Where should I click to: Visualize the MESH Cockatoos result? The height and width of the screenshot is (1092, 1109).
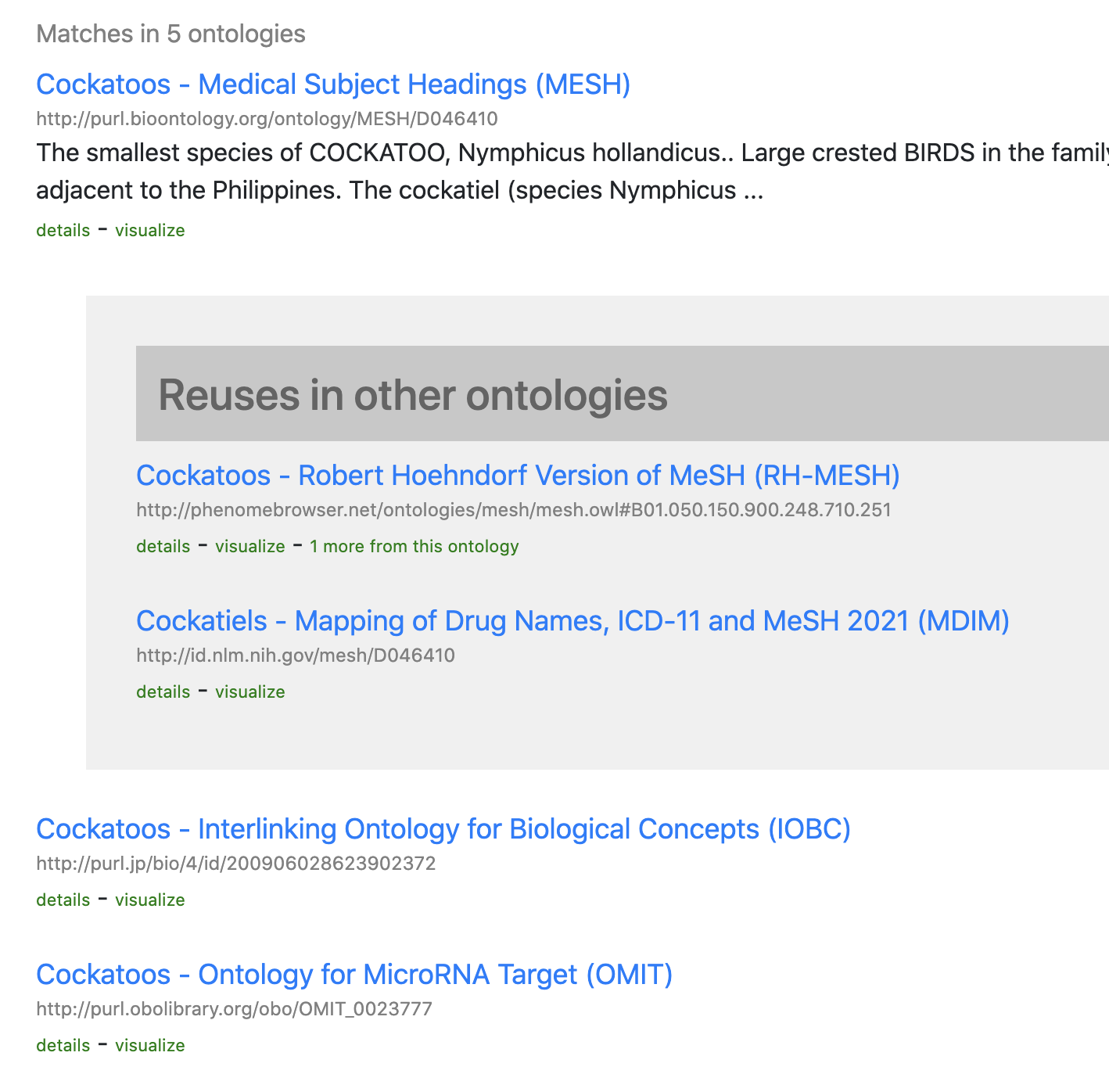coord(150,231)
